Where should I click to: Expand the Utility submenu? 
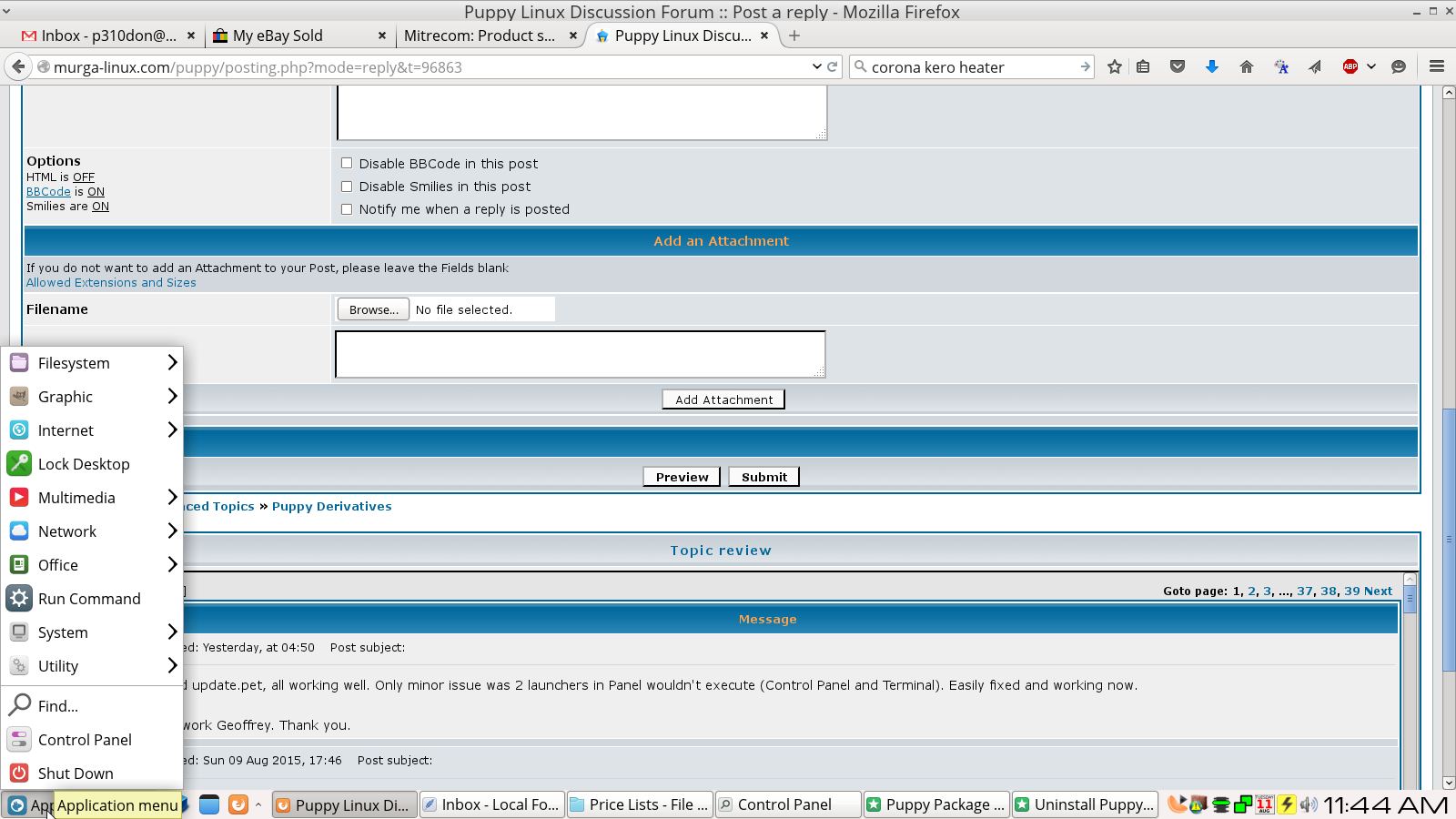[x=92, y=666]
